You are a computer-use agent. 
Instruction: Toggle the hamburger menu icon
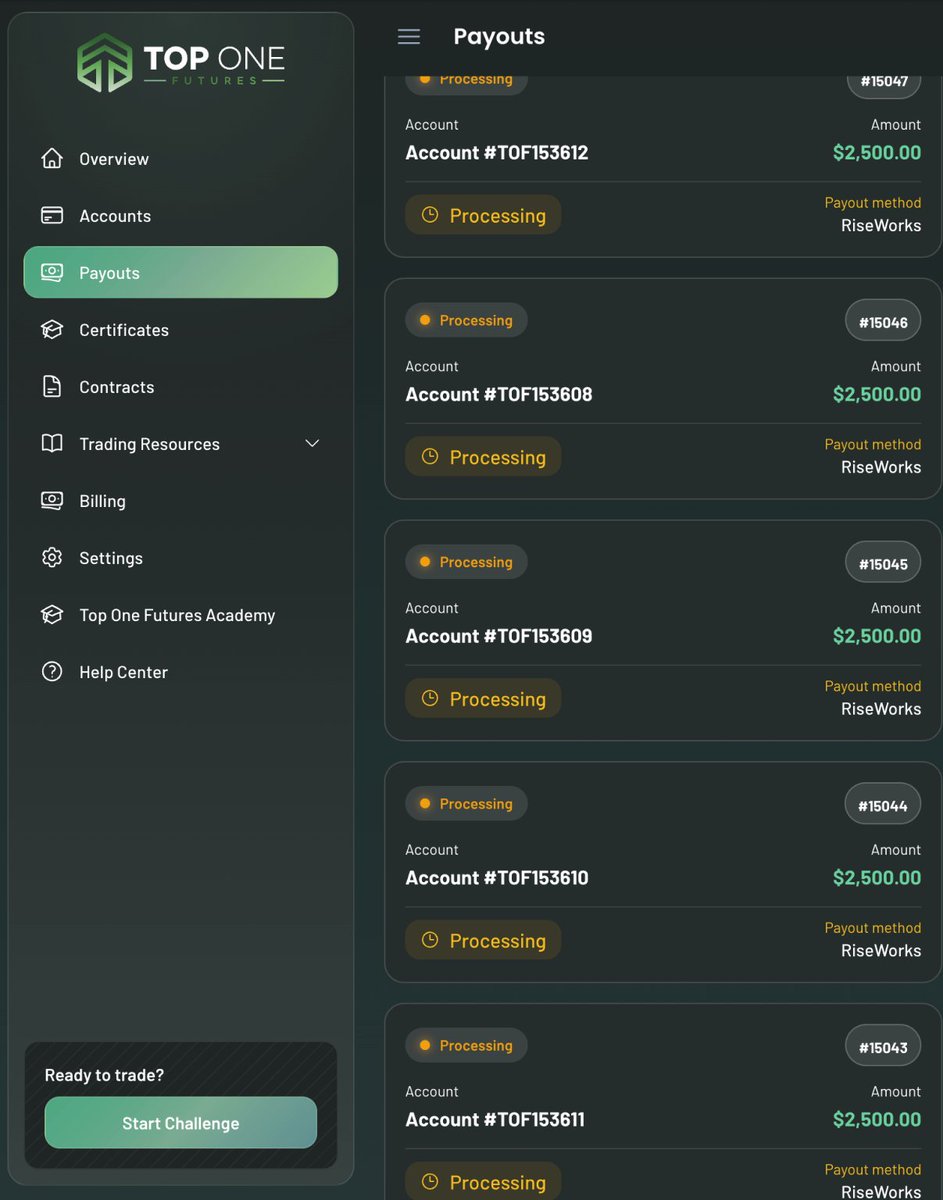click(x=409, y=37)
